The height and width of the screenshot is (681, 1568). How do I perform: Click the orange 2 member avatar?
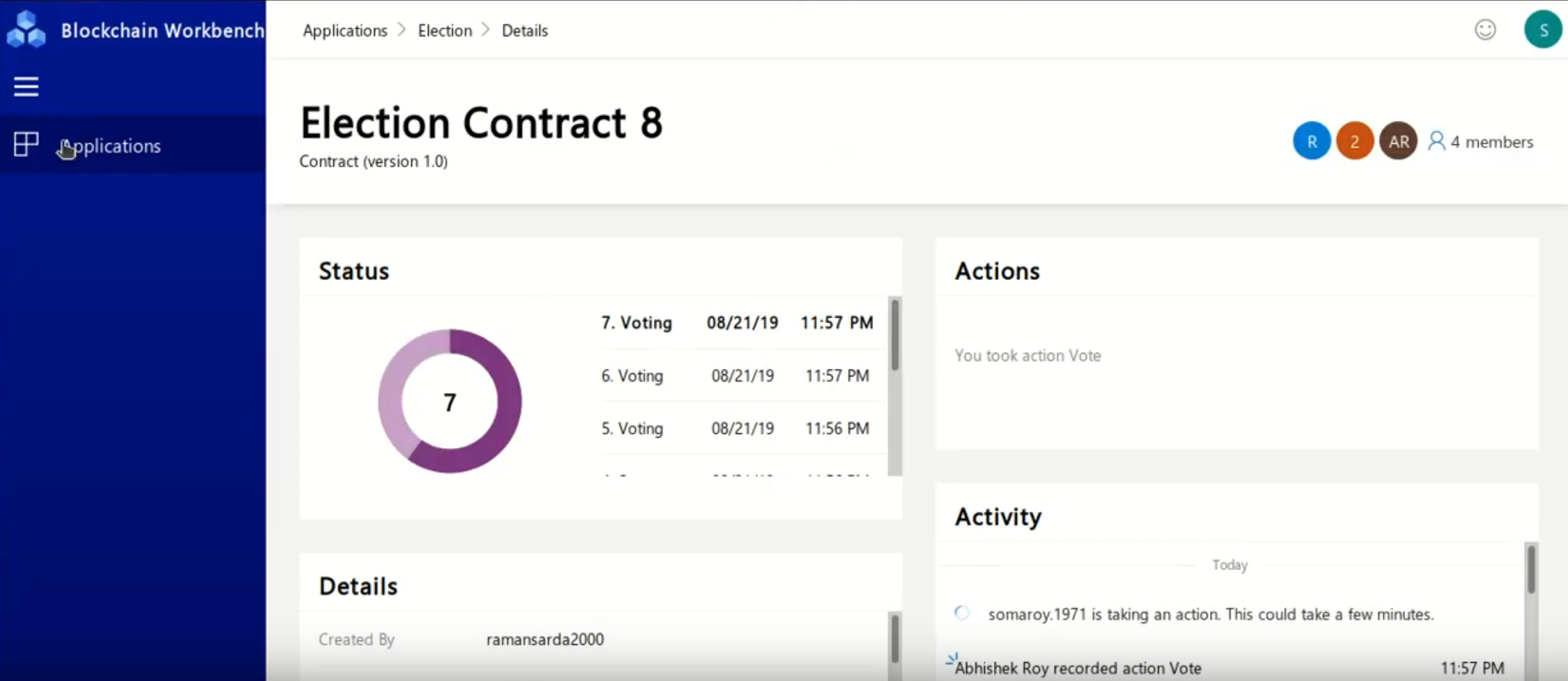(x=1354, y=141)
